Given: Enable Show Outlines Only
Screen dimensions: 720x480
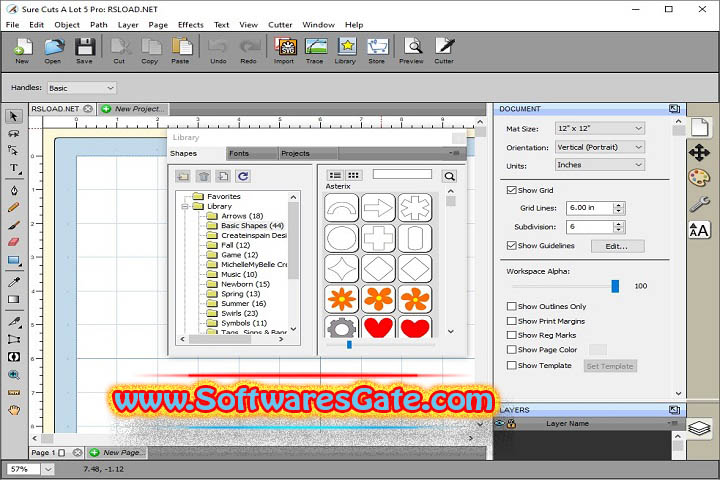Looking at the screenshot, I should click(512, 306).
